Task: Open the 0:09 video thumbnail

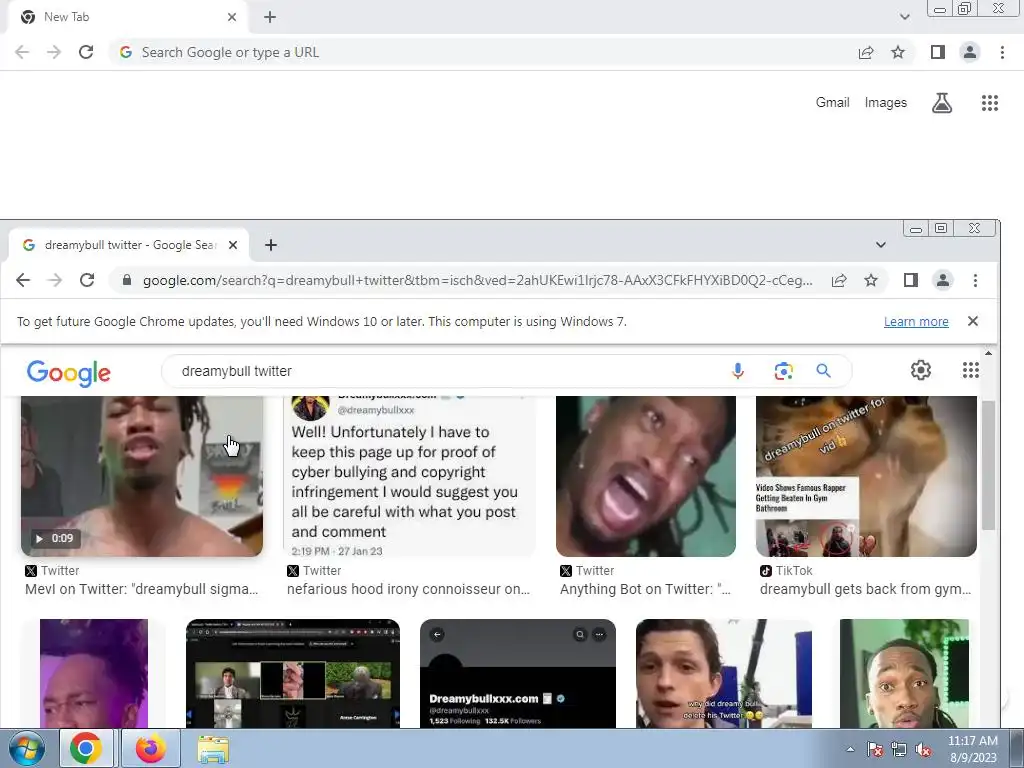Action: pyautogui.click(x=142, y=476)
